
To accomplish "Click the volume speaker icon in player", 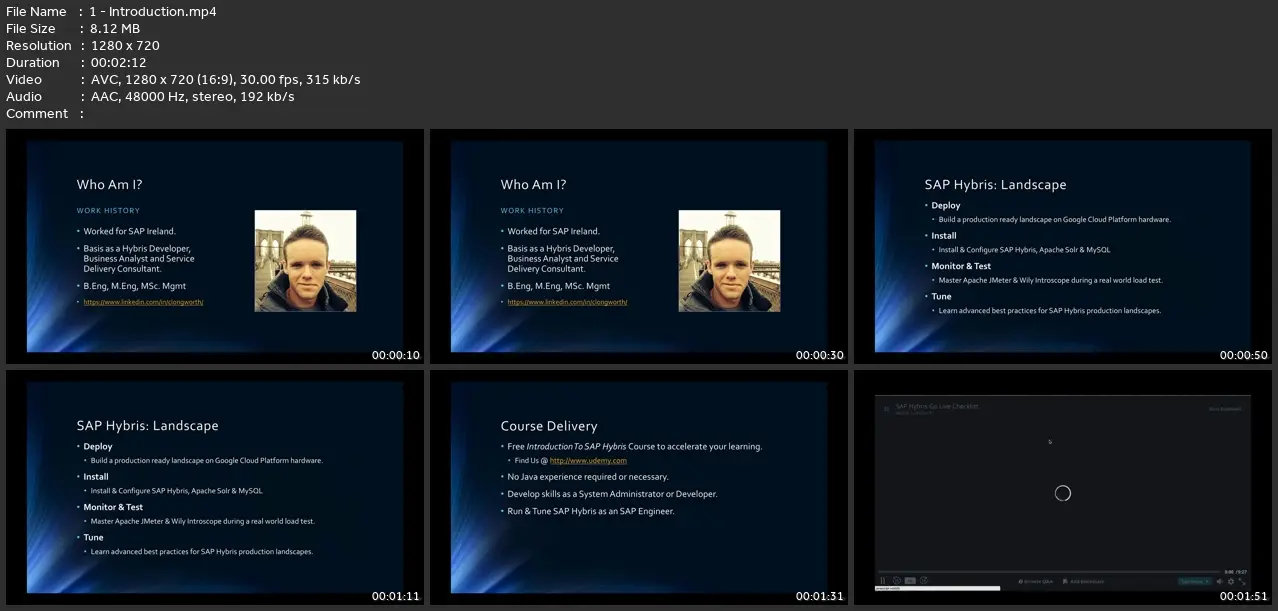I will click(x=1219, y=581).
